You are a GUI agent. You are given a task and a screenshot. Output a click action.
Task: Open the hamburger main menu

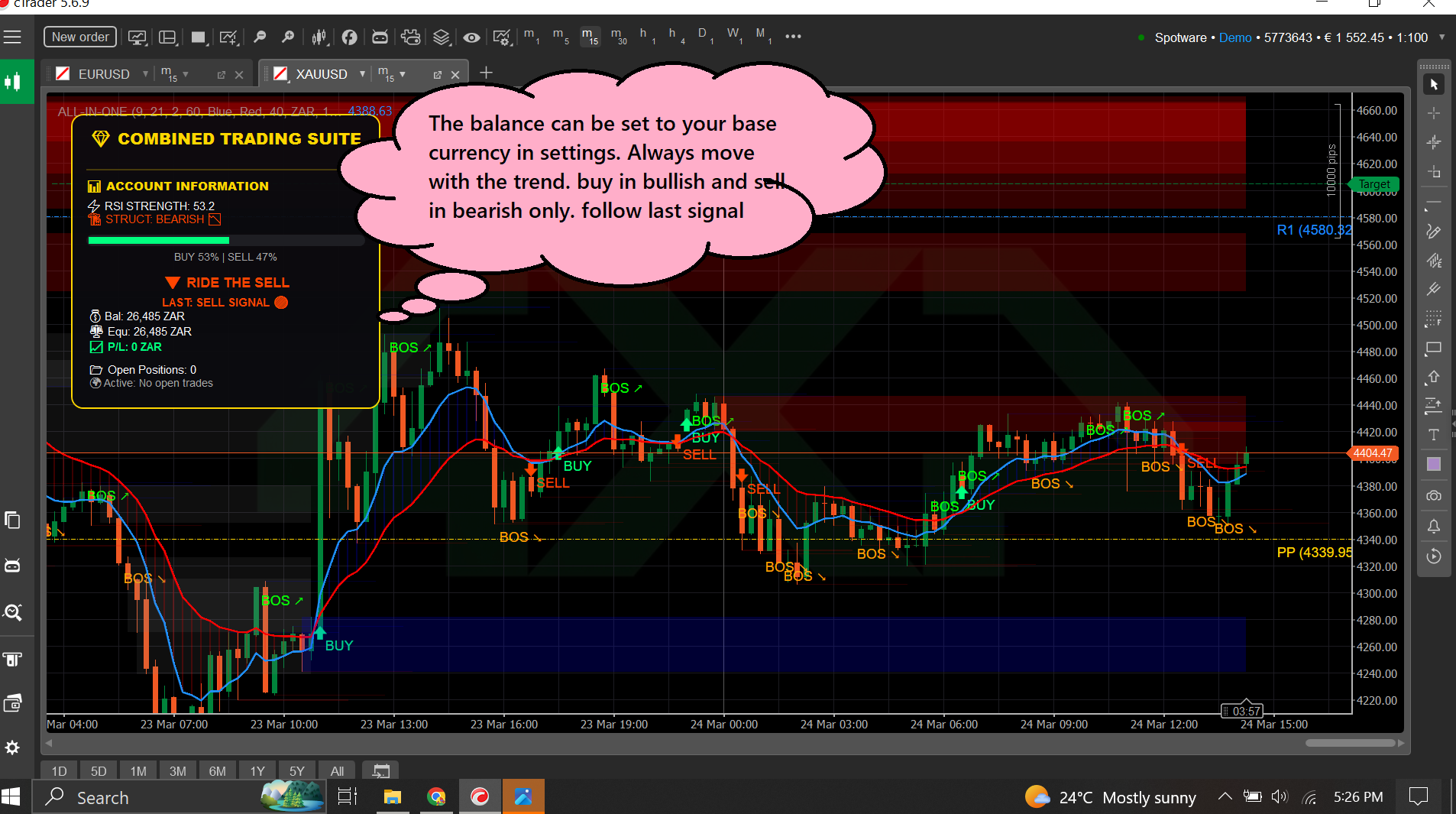tap(13, 37)
